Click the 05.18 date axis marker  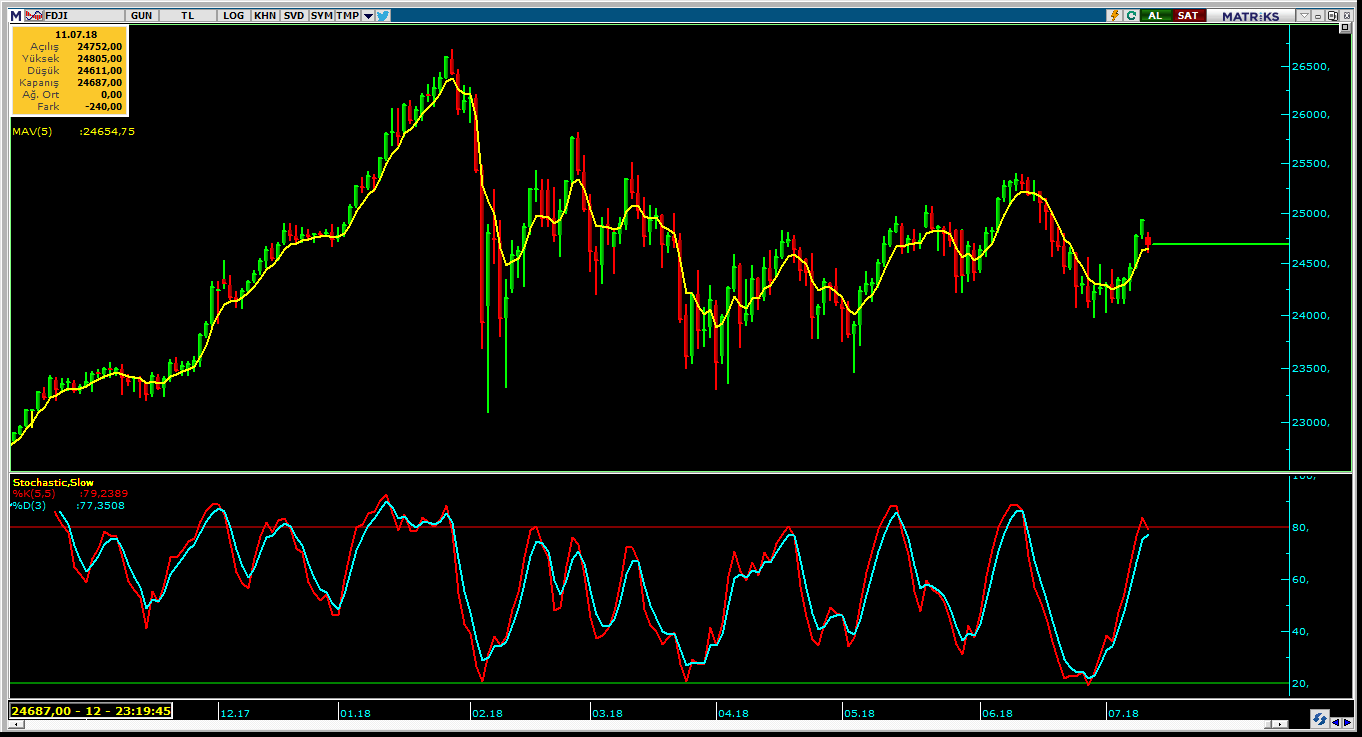[859, 713]
